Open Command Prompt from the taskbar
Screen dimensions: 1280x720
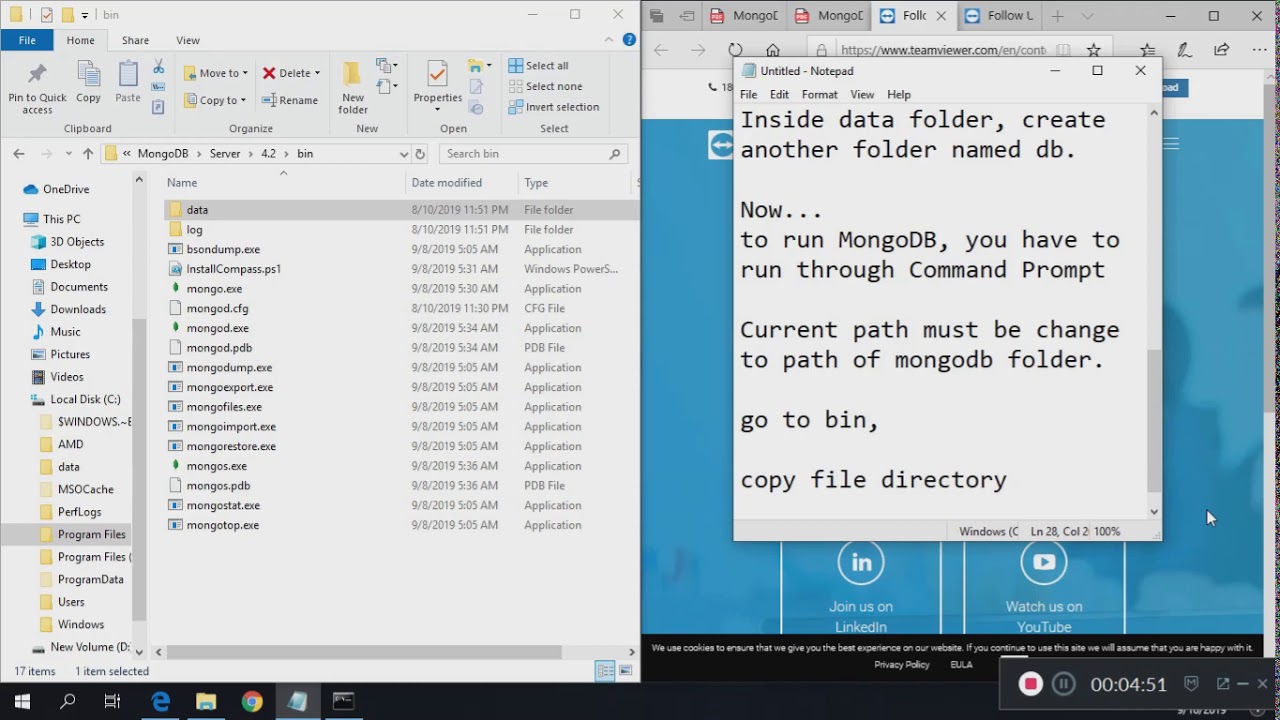(x=343, y=702)
